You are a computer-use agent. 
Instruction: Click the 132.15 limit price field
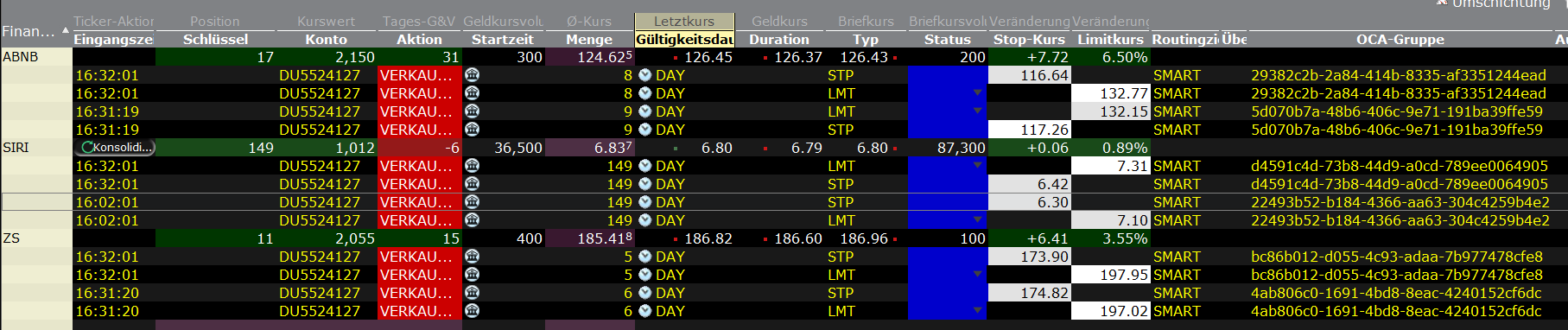click(1110, 111)
